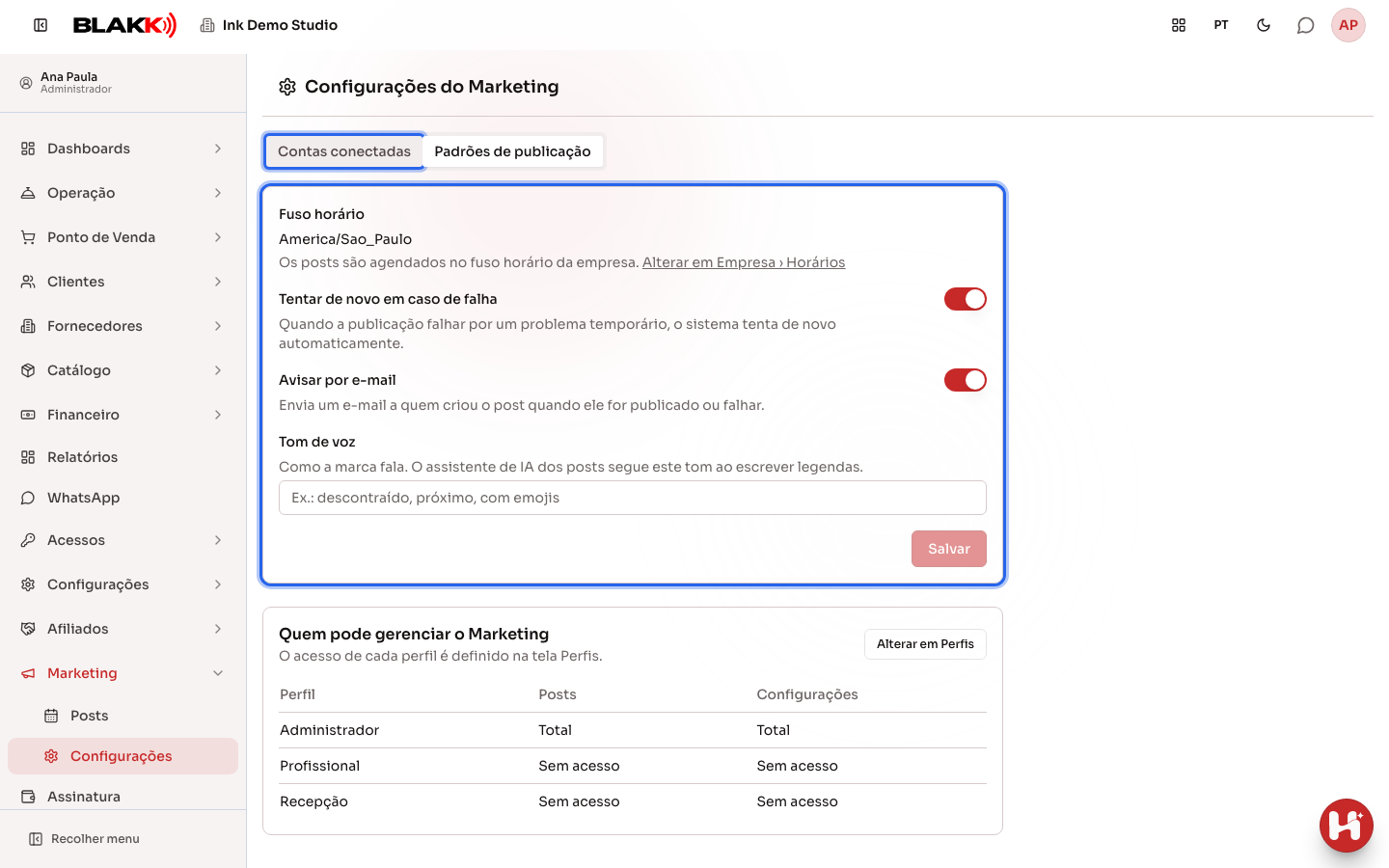1389x868 pixels.
Task: Switch to Padrões de publicação tab
Action: coord(512,151)
